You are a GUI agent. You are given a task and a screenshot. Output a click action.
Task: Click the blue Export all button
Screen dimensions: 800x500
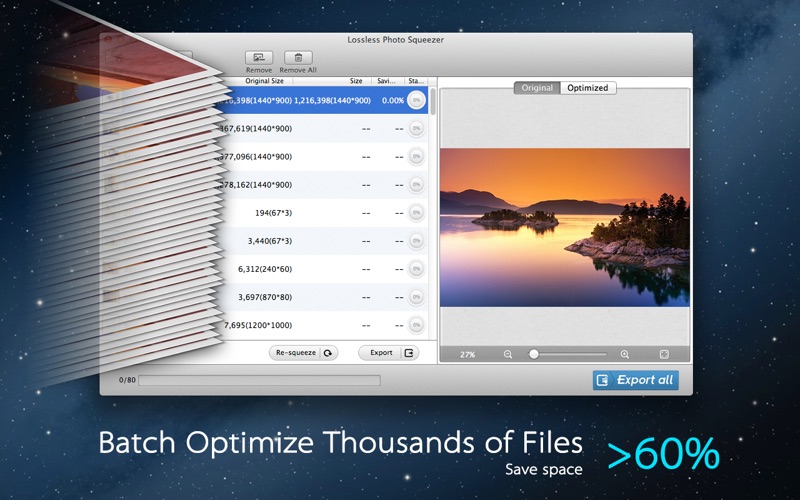pyautogui.click(x=635, y=380)
